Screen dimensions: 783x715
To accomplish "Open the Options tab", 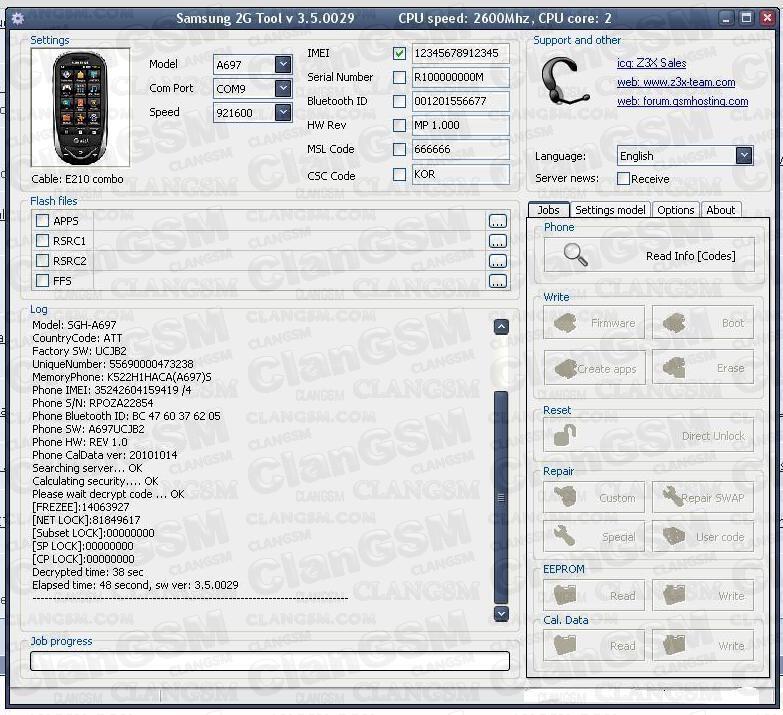I will point(676,210).
